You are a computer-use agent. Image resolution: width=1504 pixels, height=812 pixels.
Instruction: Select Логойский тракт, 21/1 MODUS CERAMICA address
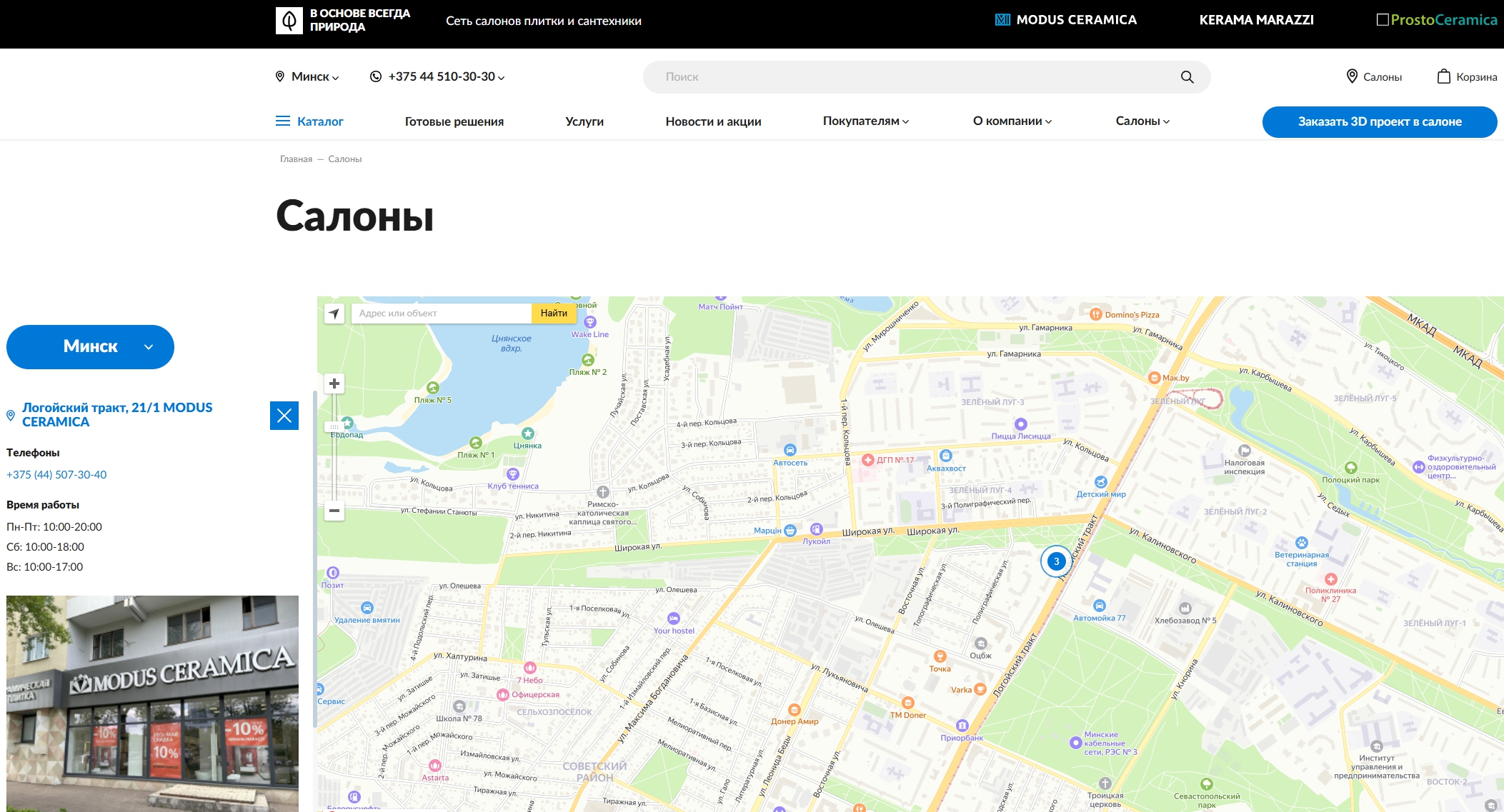[x=117, y=414]
